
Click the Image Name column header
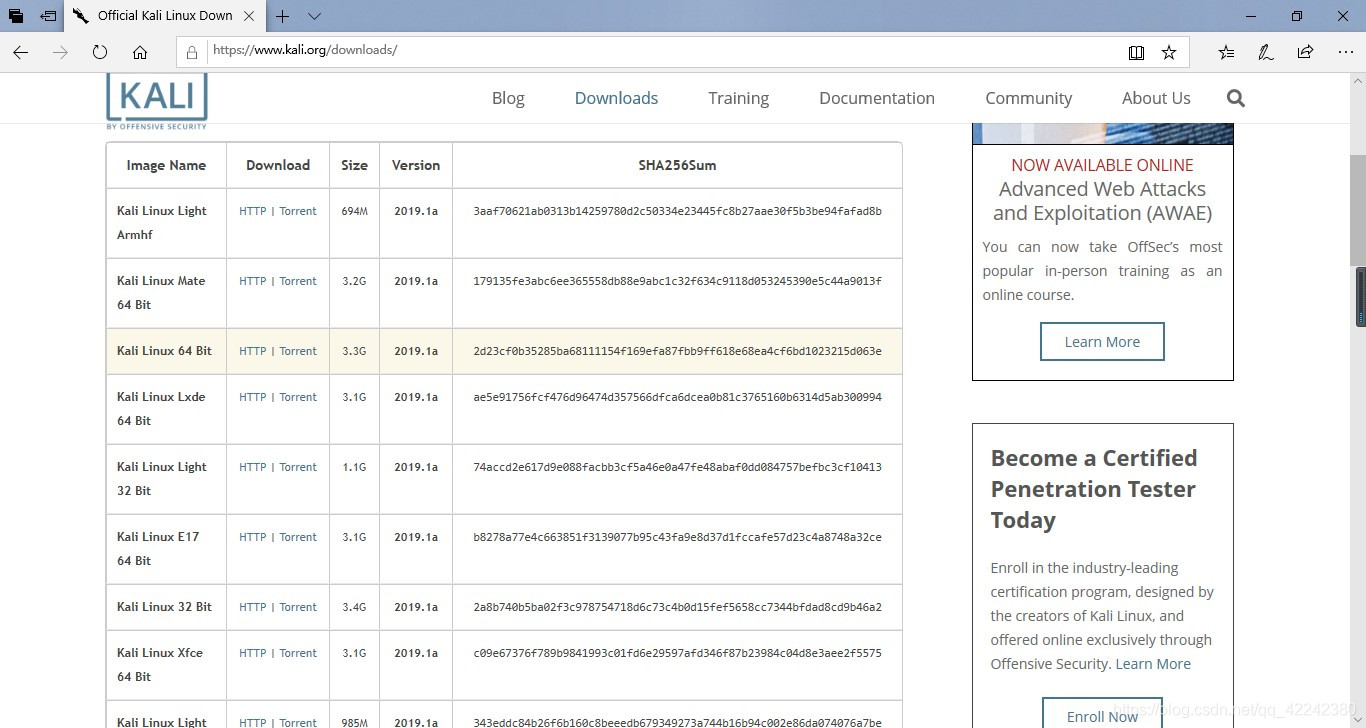click(166, 165)
